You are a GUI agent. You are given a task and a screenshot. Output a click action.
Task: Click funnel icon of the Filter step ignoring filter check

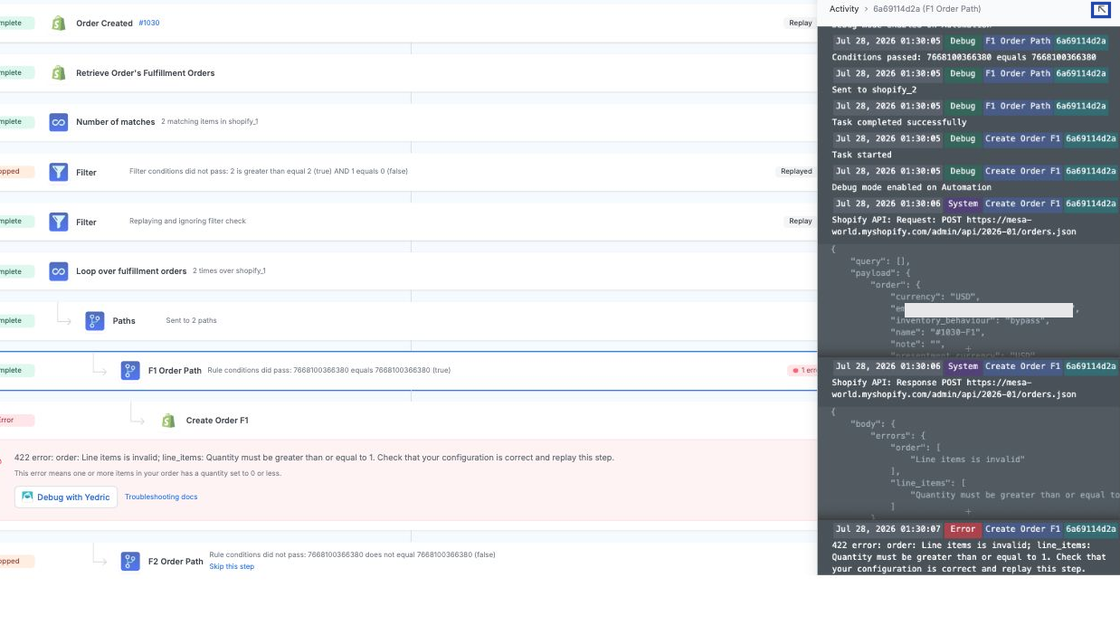tap(59, 221)
